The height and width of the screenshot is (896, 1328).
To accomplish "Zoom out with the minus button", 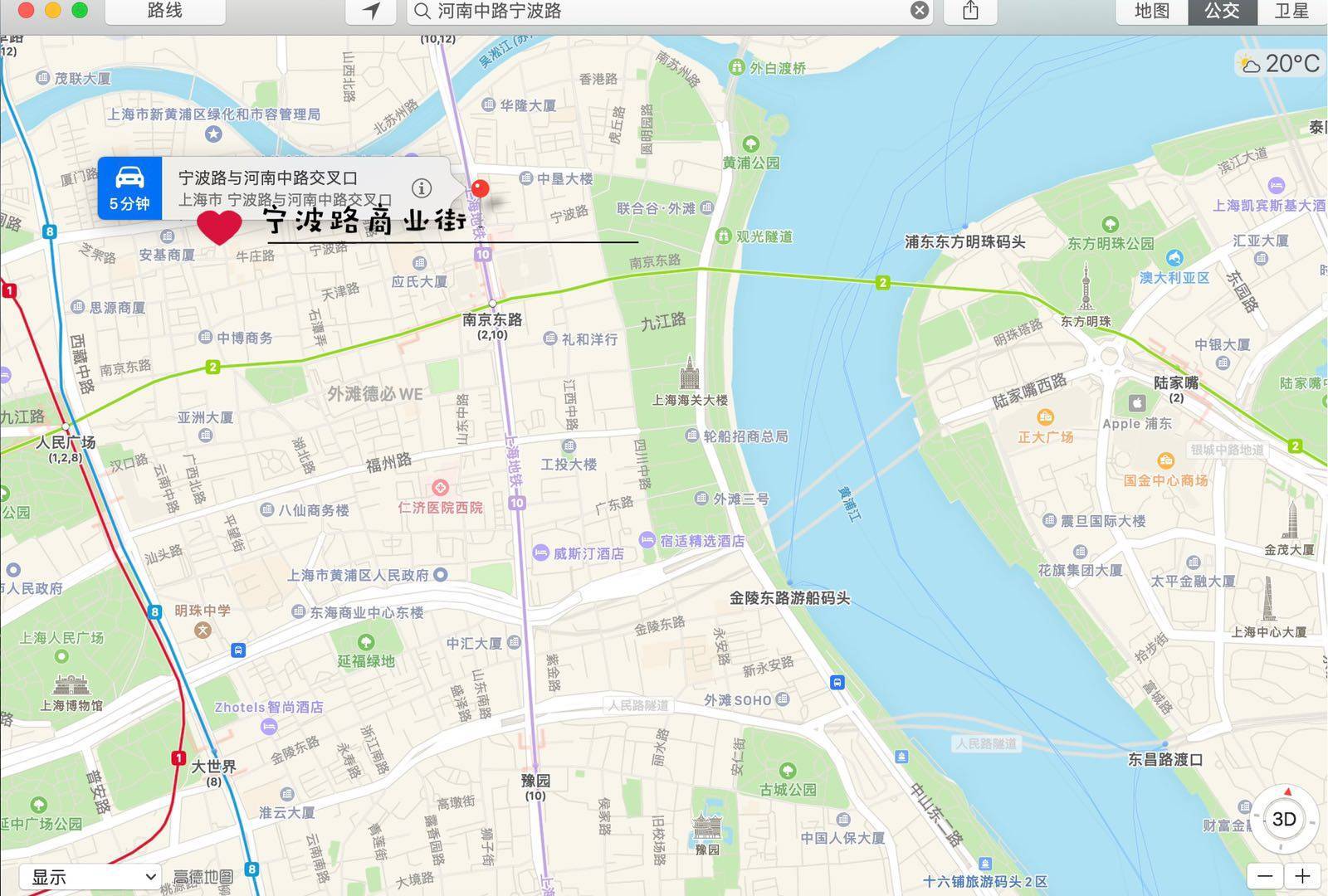I will point(1265,876).
